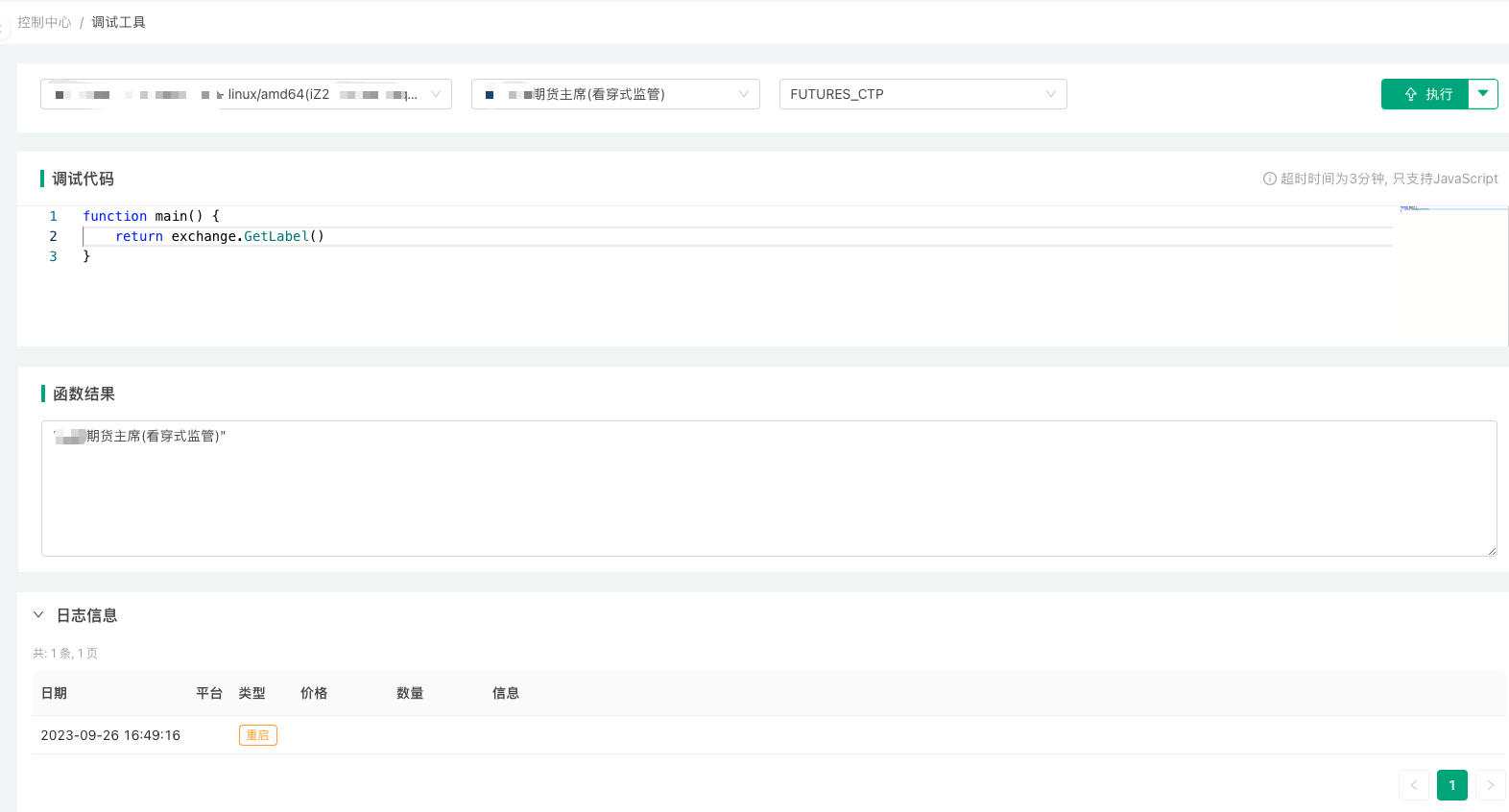Screen dimensions: 1509x812
Task: Click the 控制中心 breadcrumb link
Action: [44, 22]
